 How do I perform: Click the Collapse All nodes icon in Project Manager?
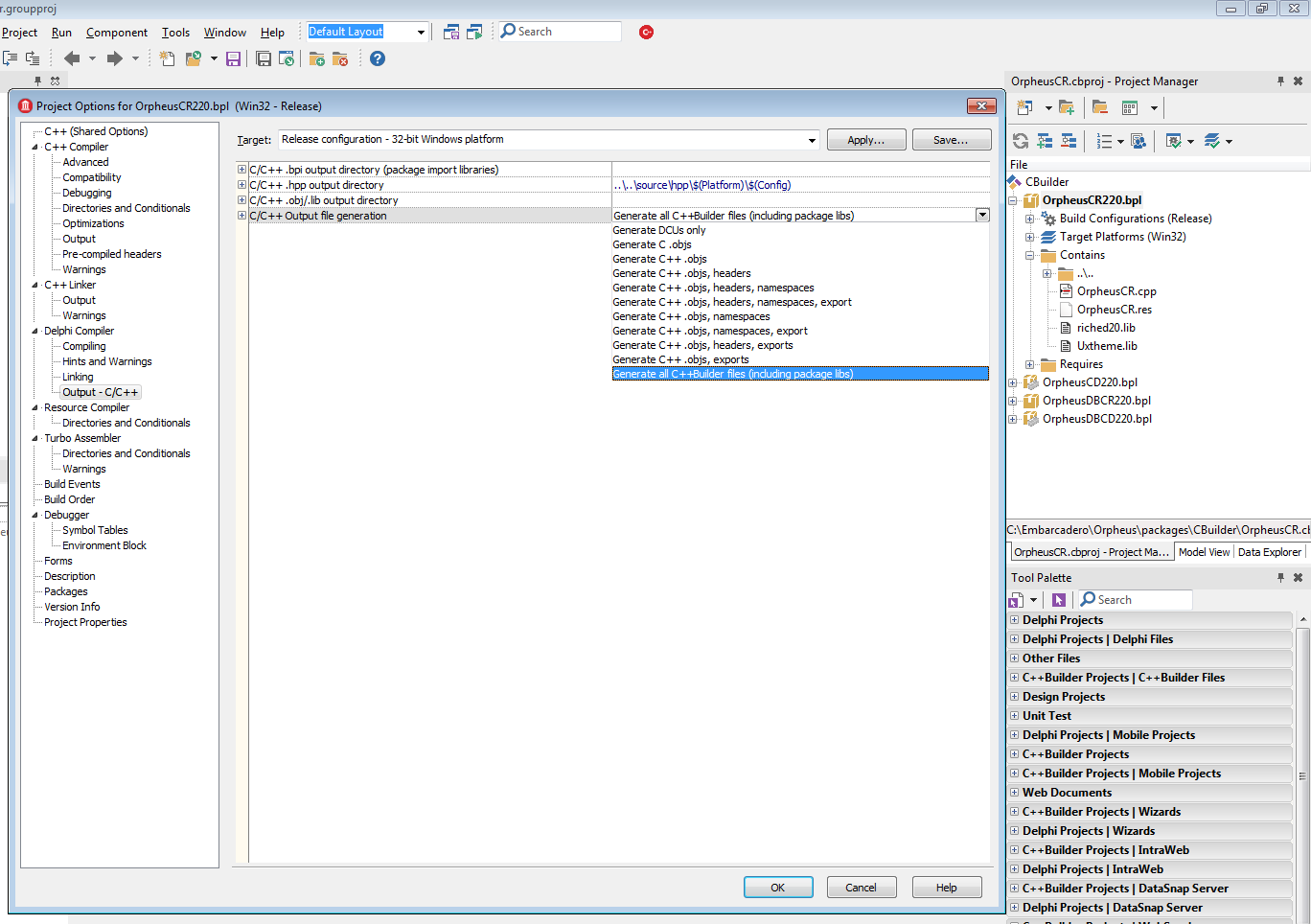[x=1069, y=141]
